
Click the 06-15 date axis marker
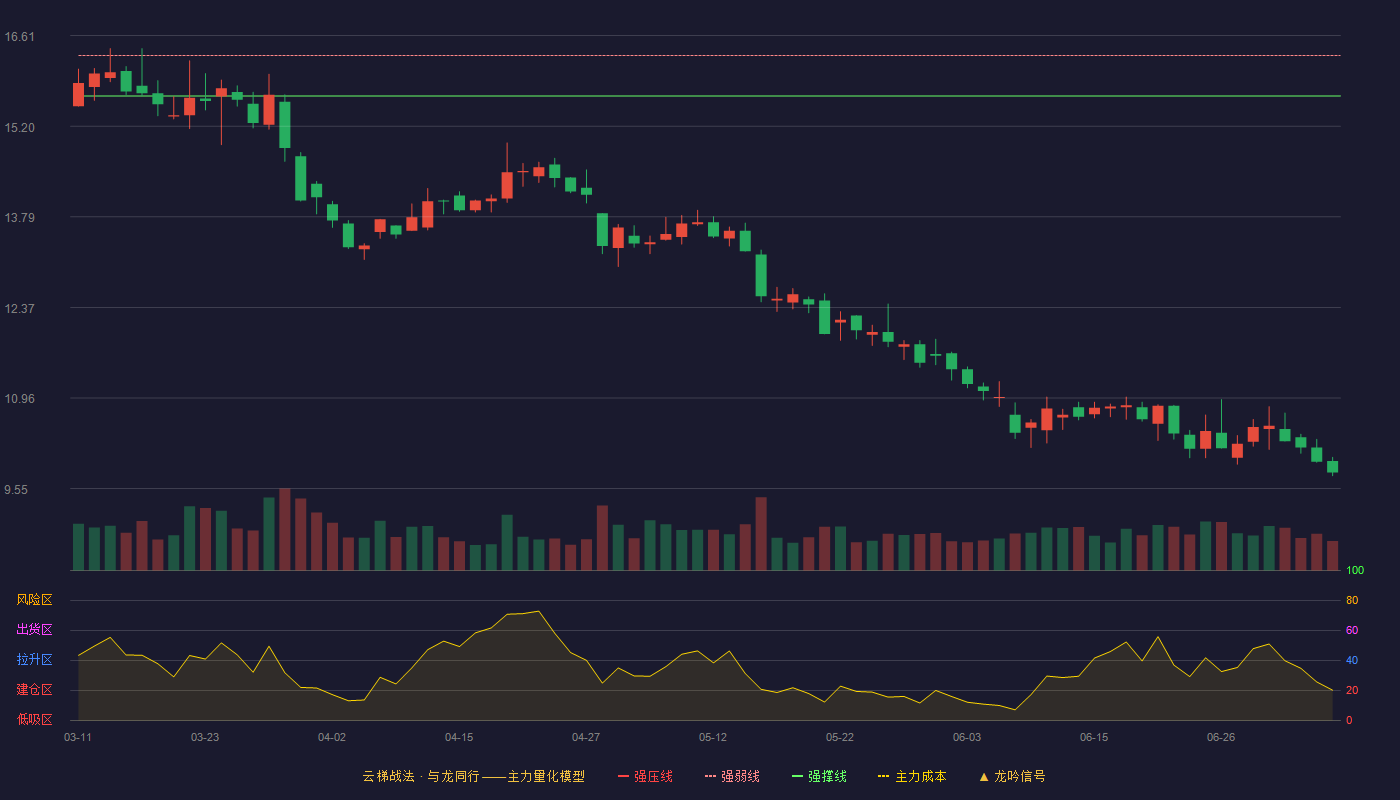pyautogui.click(x=1094, y=737)
